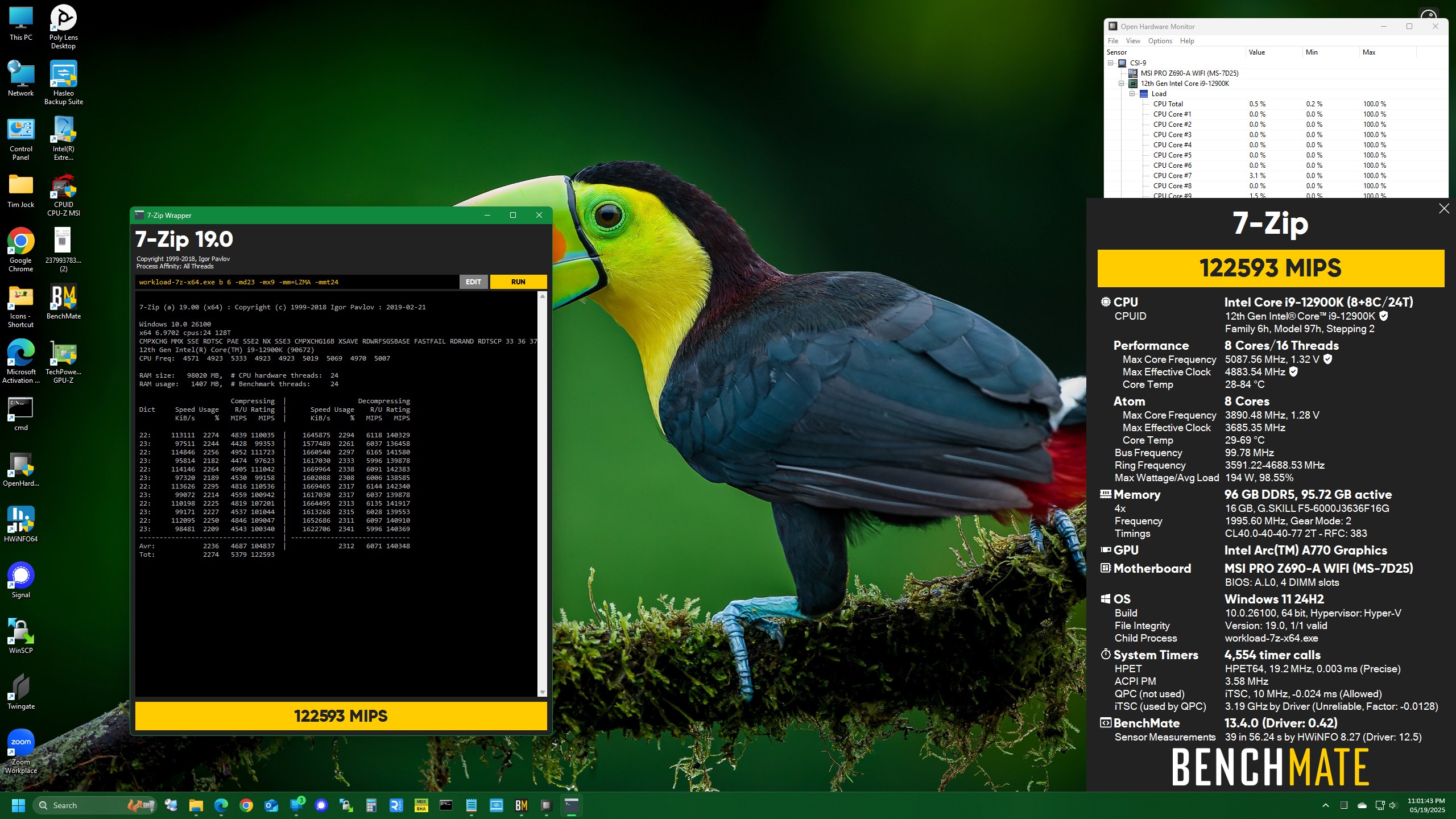Launch TechPowerUp GPU-Z shortcut
1456x819 pixels.
[x=63, y=362]
